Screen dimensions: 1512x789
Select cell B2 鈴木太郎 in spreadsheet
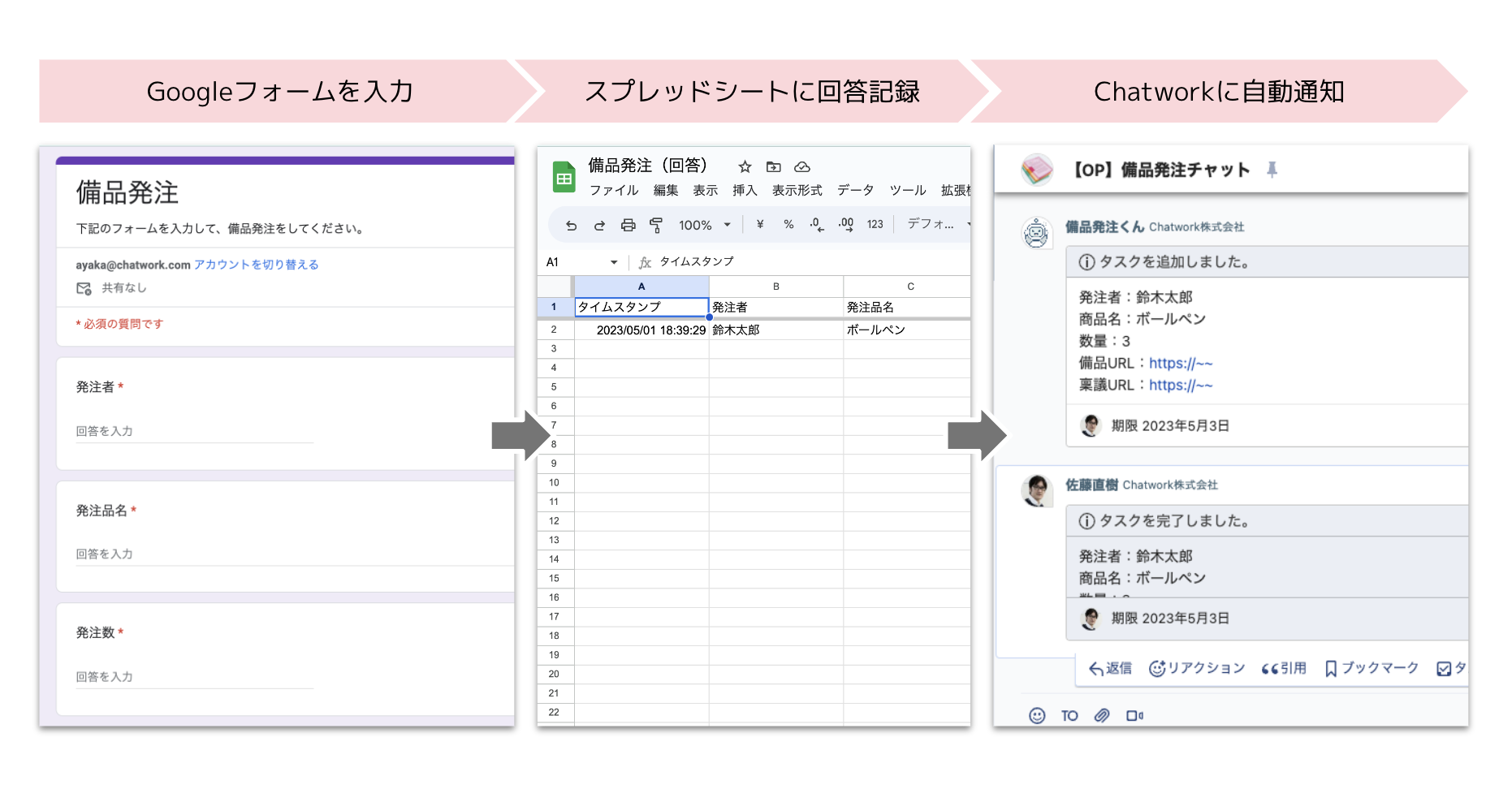pyautogui.click(x=776, y=330)
